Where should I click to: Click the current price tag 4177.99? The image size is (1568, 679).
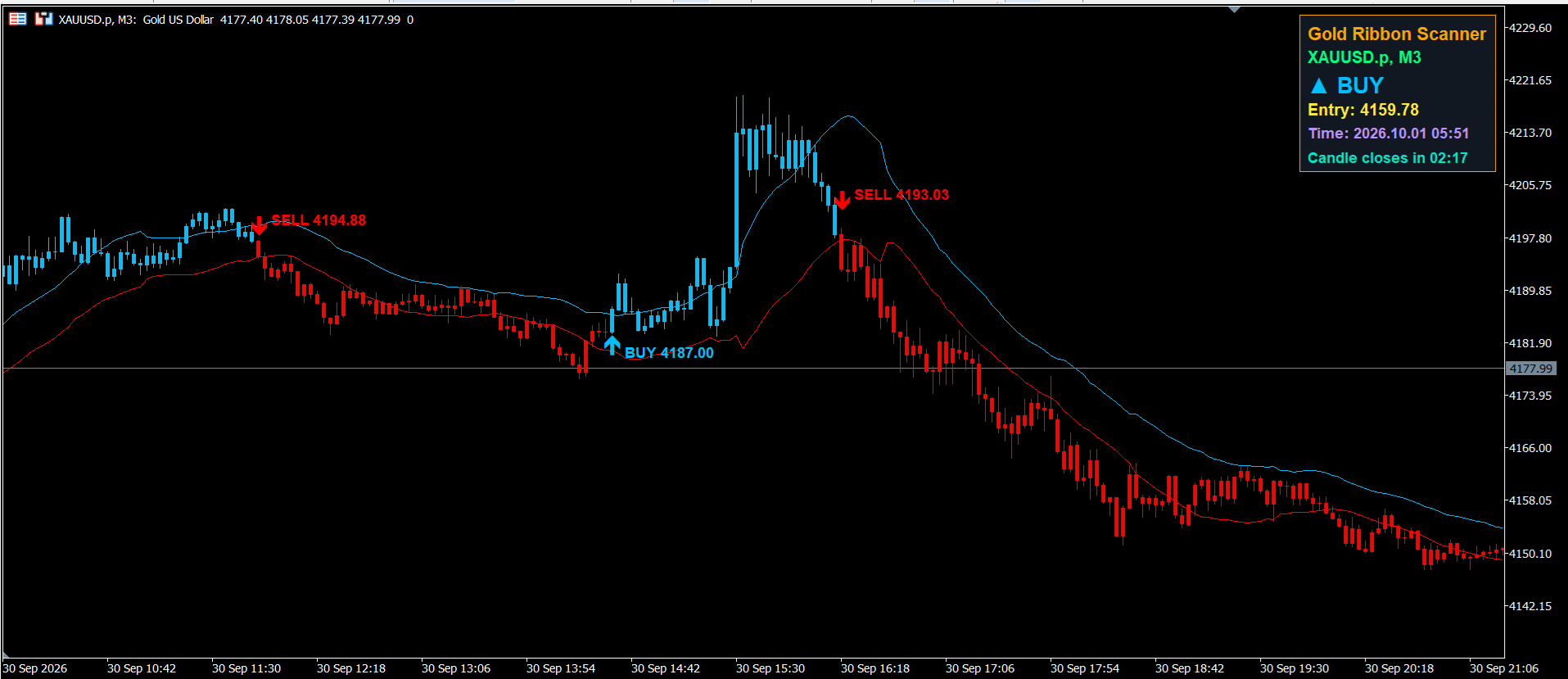click(x=1530, y=369)
